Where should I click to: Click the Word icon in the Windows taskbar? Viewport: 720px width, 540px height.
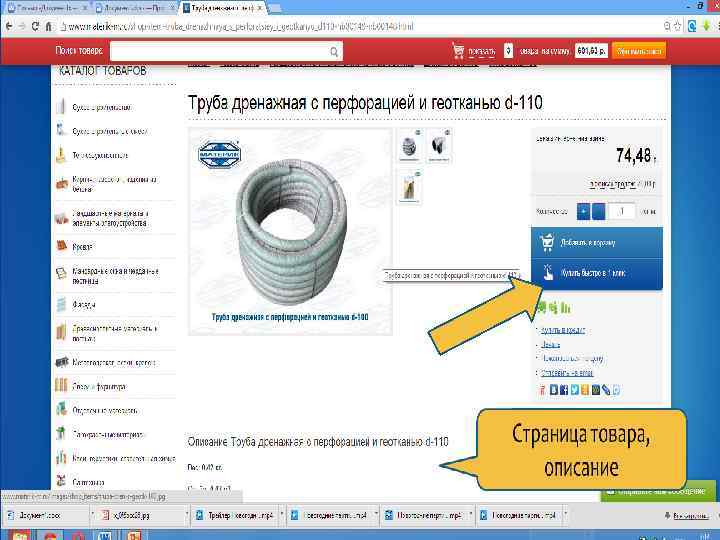tap(105, 535)
